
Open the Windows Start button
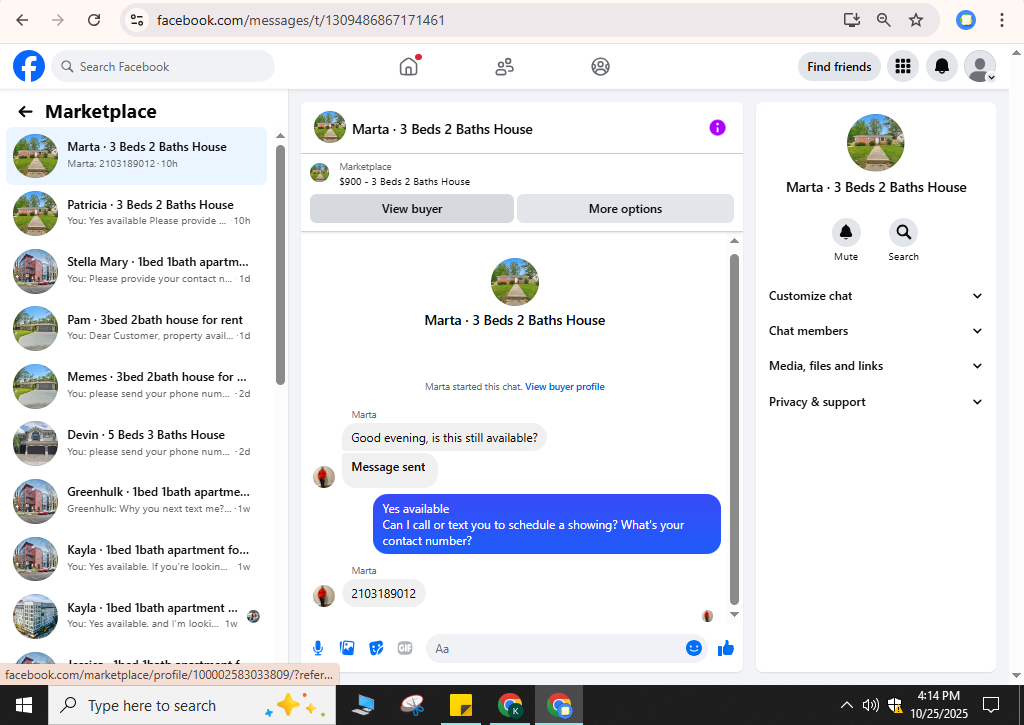click(x=24, y=705)
